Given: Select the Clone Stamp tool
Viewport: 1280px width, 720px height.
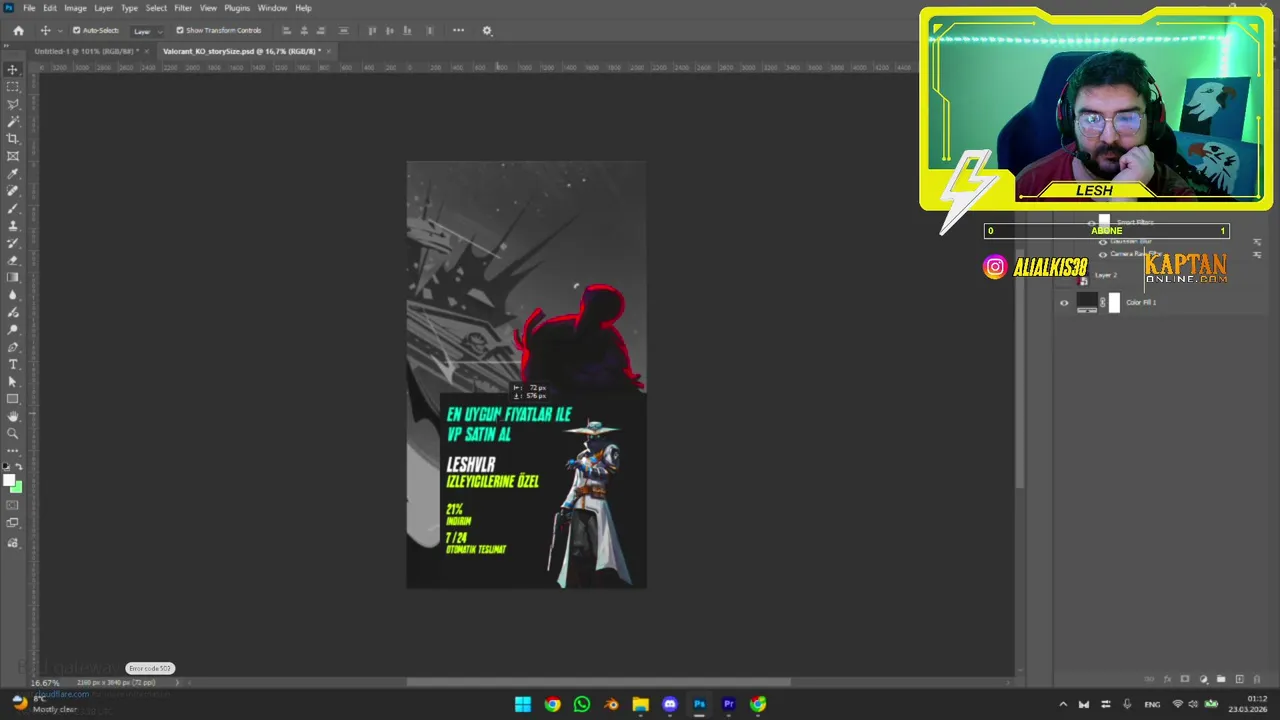Looking at the screenshot, I should [x=13, y=225].
